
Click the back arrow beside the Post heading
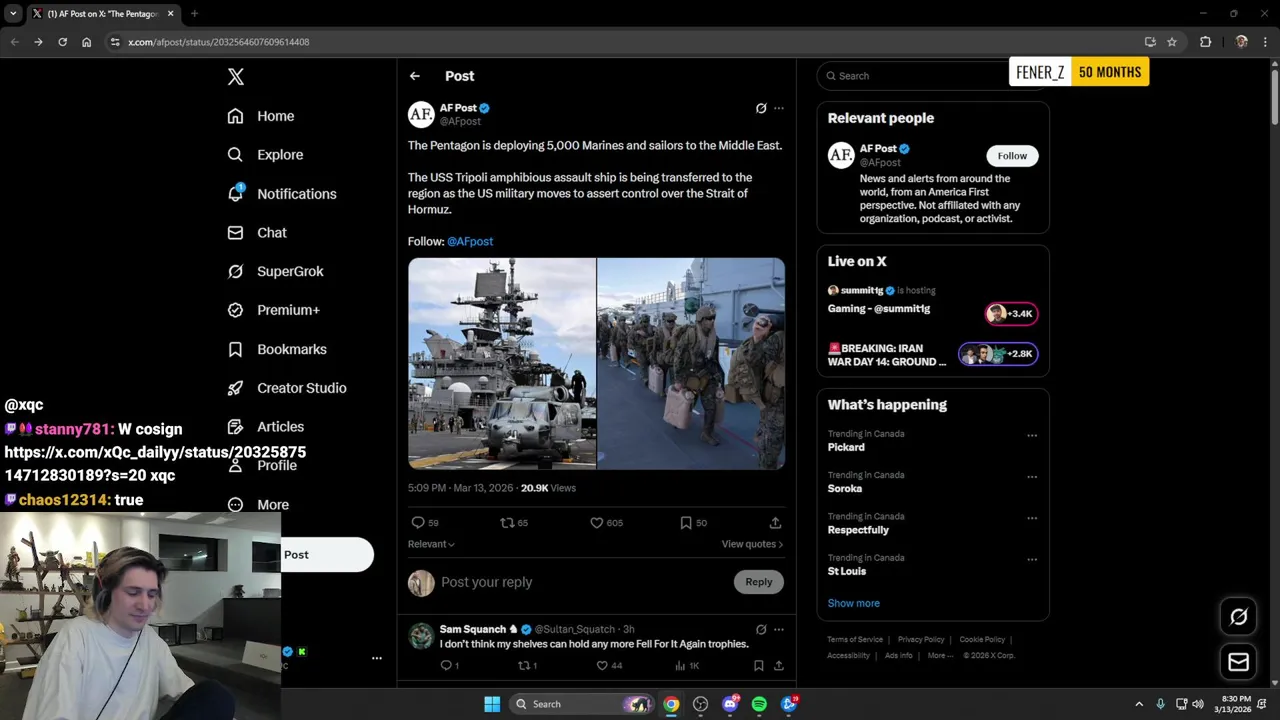point(415,76)
